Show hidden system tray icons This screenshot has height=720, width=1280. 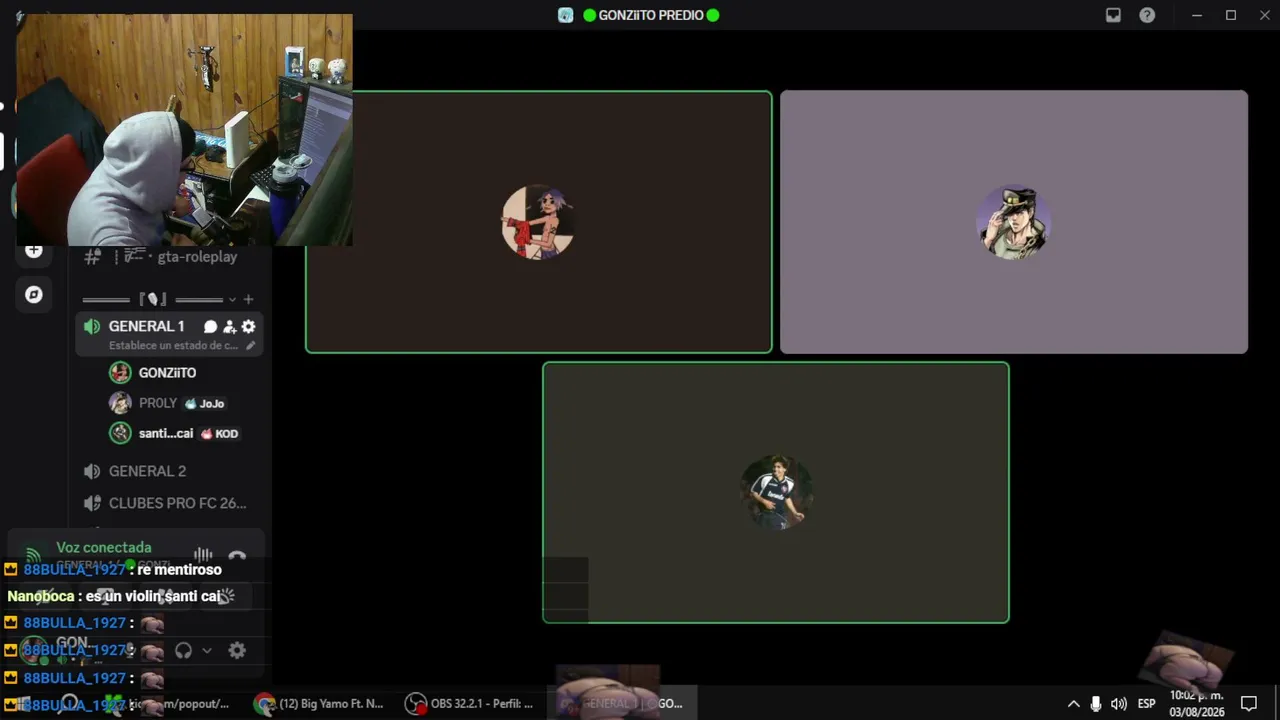[x=1074, y=703]
